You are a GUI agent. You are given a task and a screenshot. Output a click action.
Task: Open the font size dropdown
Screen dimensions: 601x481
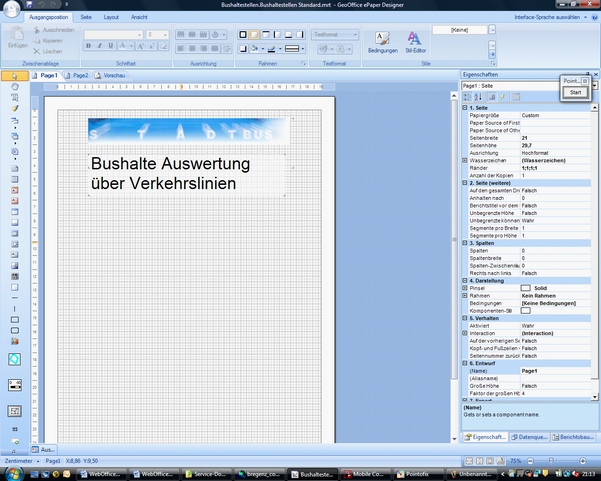pyautogui.click(x=165, y=35)
